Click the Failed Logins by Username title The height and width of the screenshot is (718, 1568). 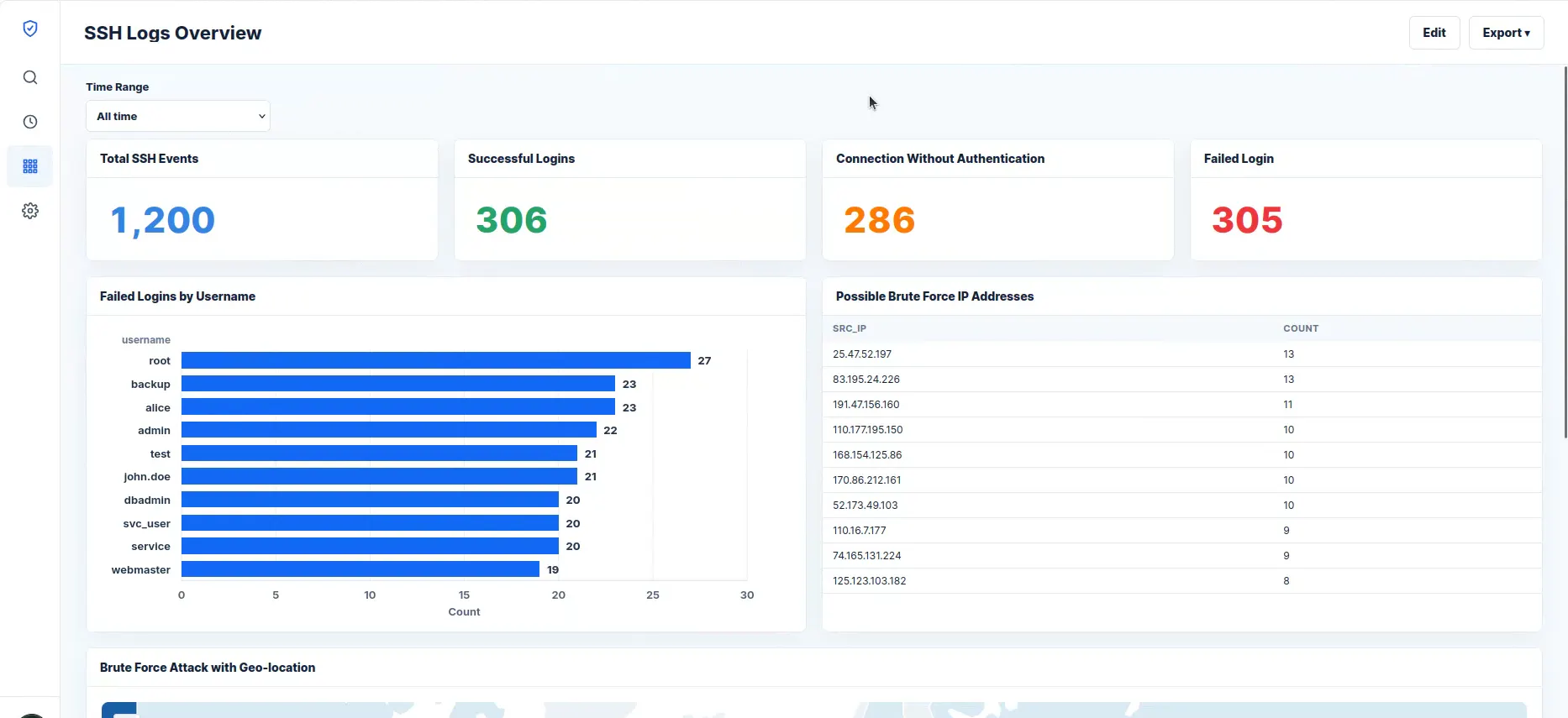pos(177,296)
